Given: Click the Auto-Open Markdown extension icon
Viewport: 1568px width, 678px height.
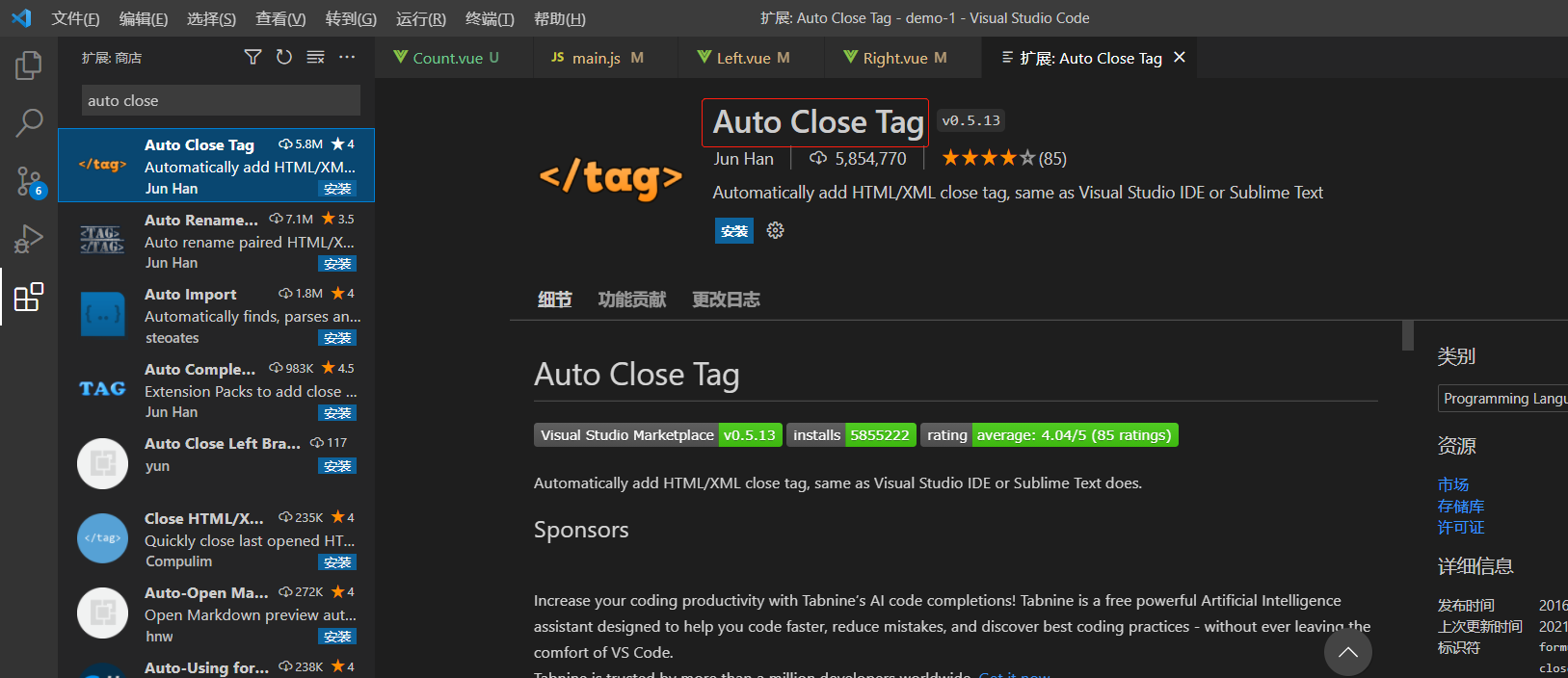Looking at the screenshot, I should coord(102,613).
